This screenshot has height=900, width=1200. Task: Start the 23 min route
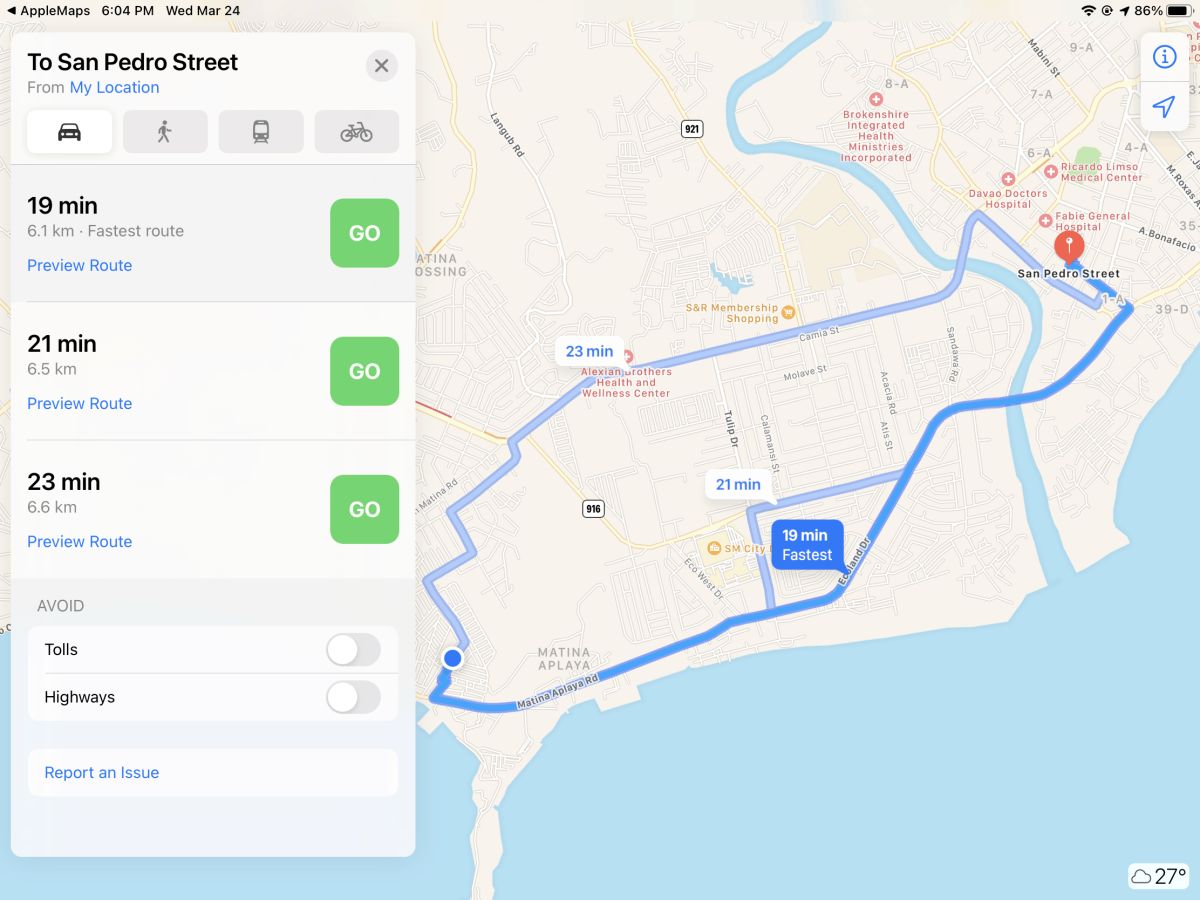pyautogui.click(x=364, y=509)
